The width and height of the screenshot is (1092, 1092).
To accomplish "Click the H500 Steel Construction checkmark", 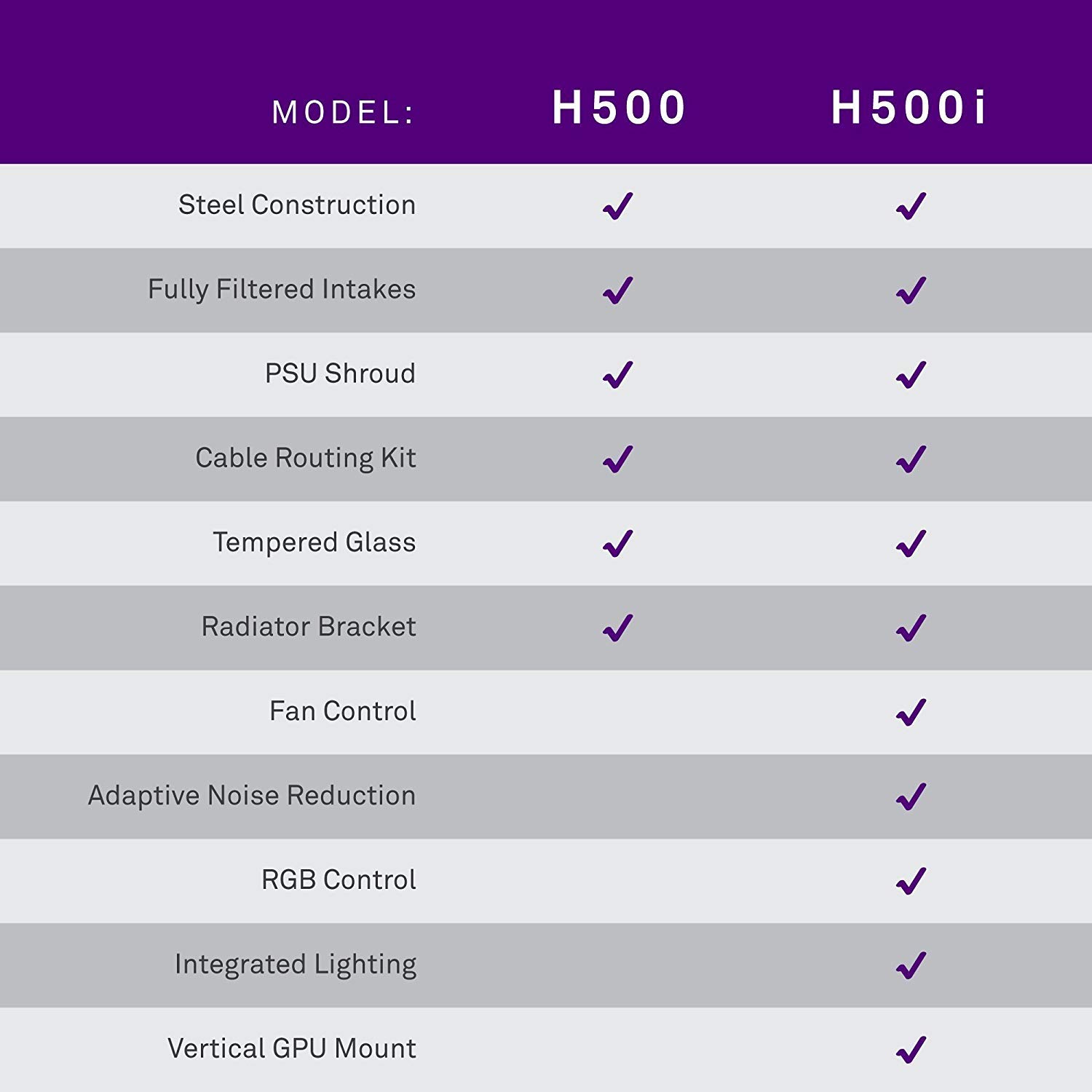I will pyautogui.click(x=618, y=206).
